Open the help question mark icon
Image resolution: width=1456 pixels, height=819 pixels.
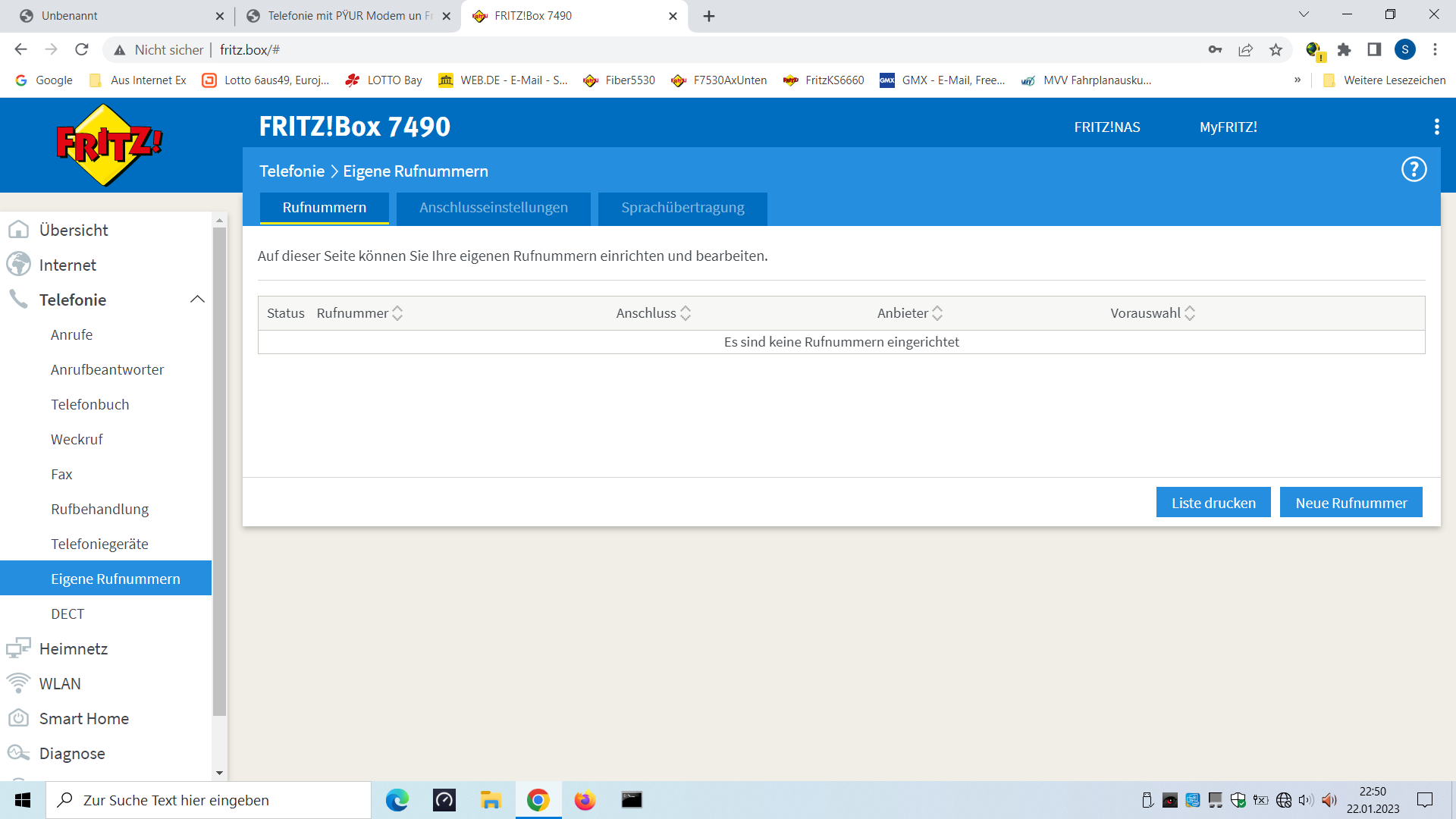[1414, 170]
